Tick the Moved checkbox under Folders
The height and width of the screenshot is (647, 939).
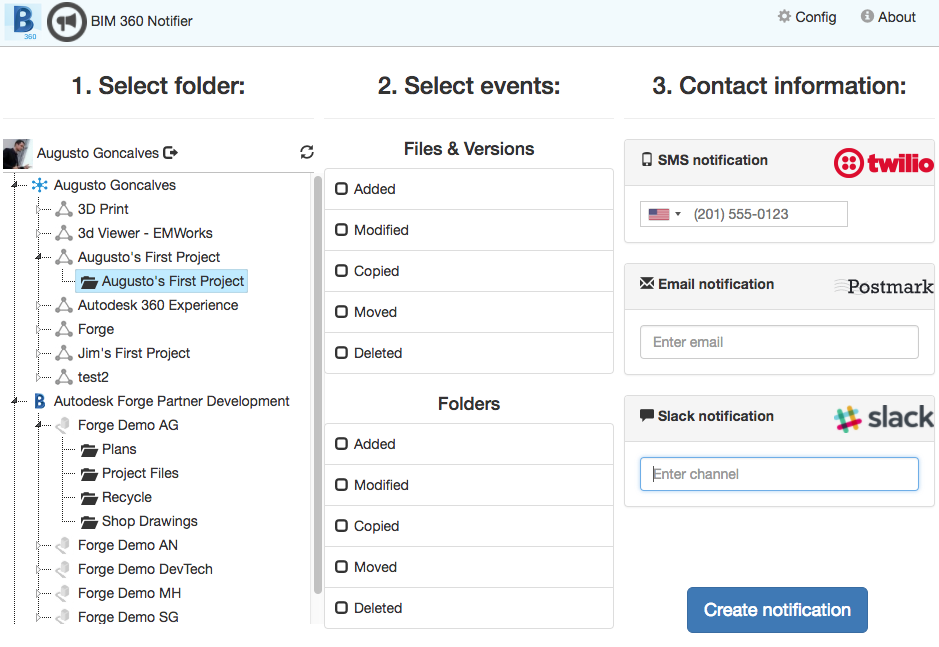(342, 567)
